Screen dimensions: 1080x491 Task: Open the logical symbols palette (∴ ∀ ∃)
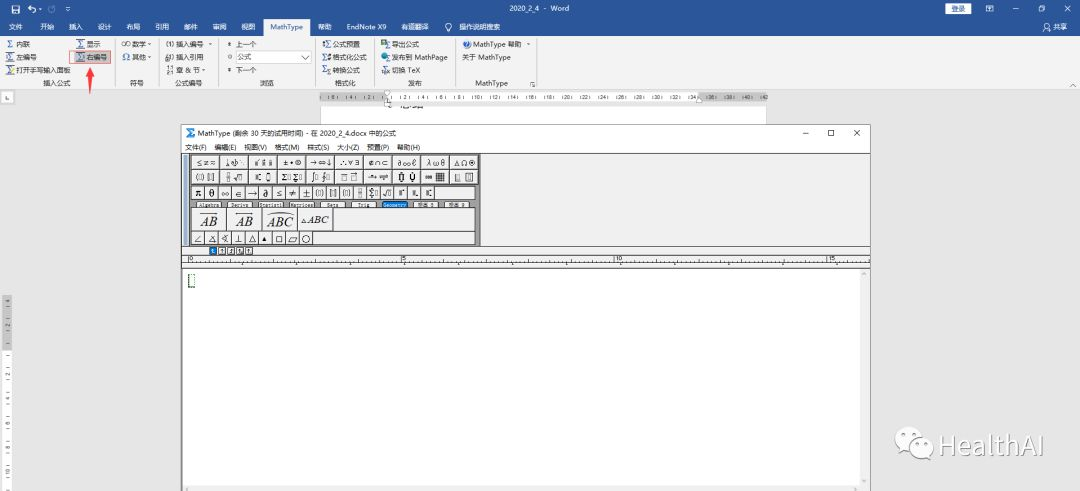pos(349,163)
